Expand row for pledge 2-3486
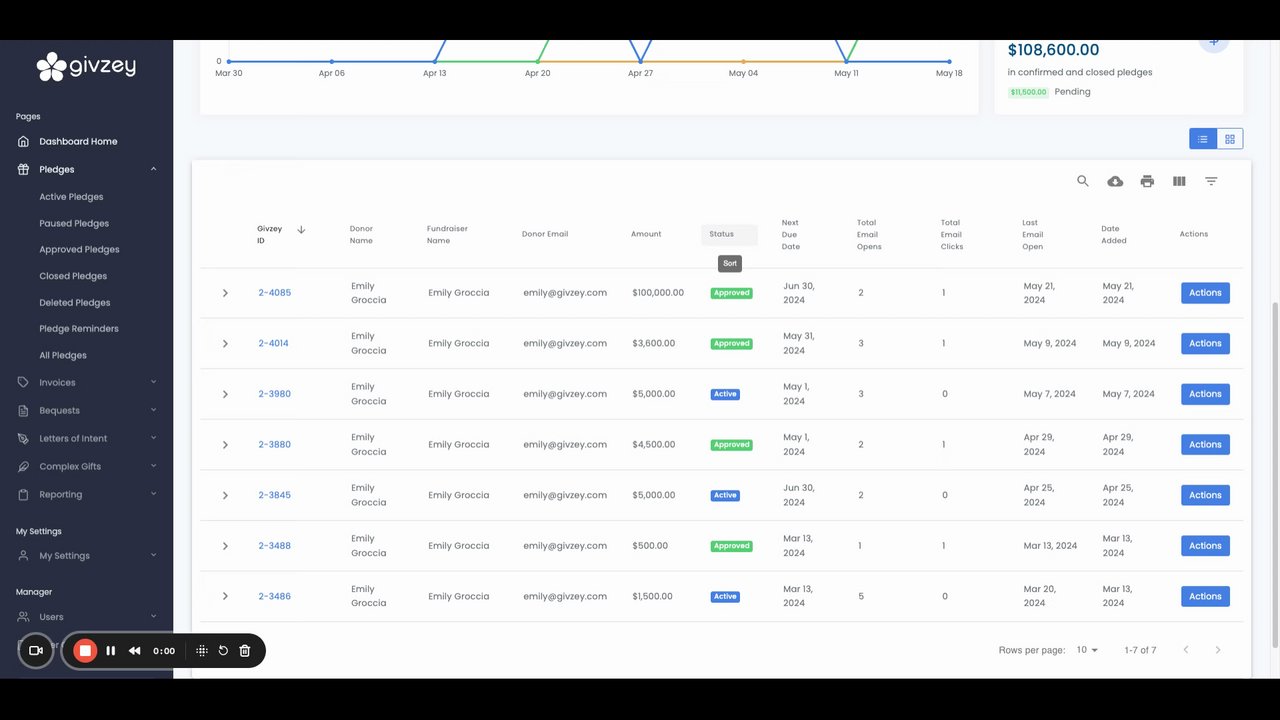This screenshot has width=1280, height=720. click(225, 597)
